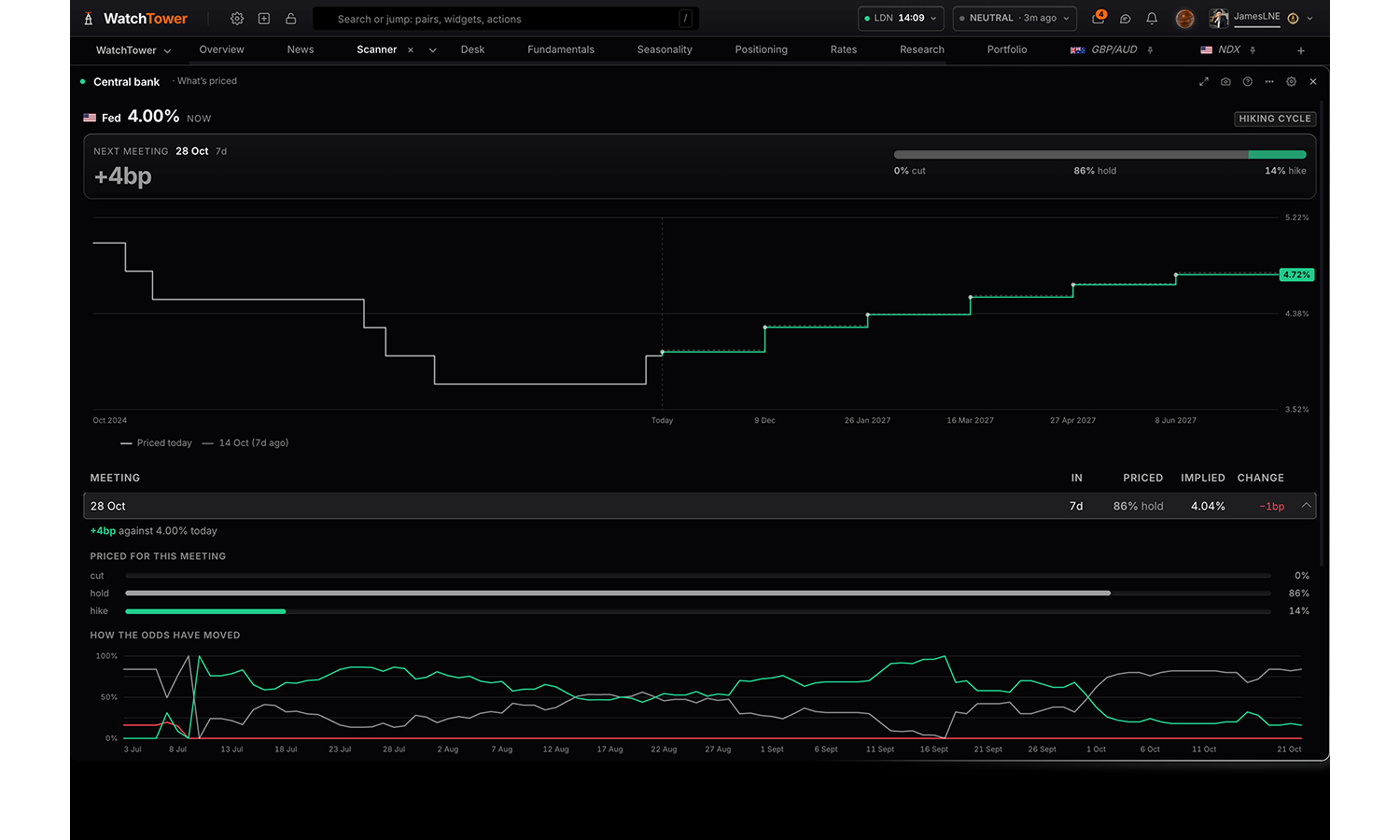Switch to the Overview tab
Viewport: 1400px width, 840px height.
[222, 49]
